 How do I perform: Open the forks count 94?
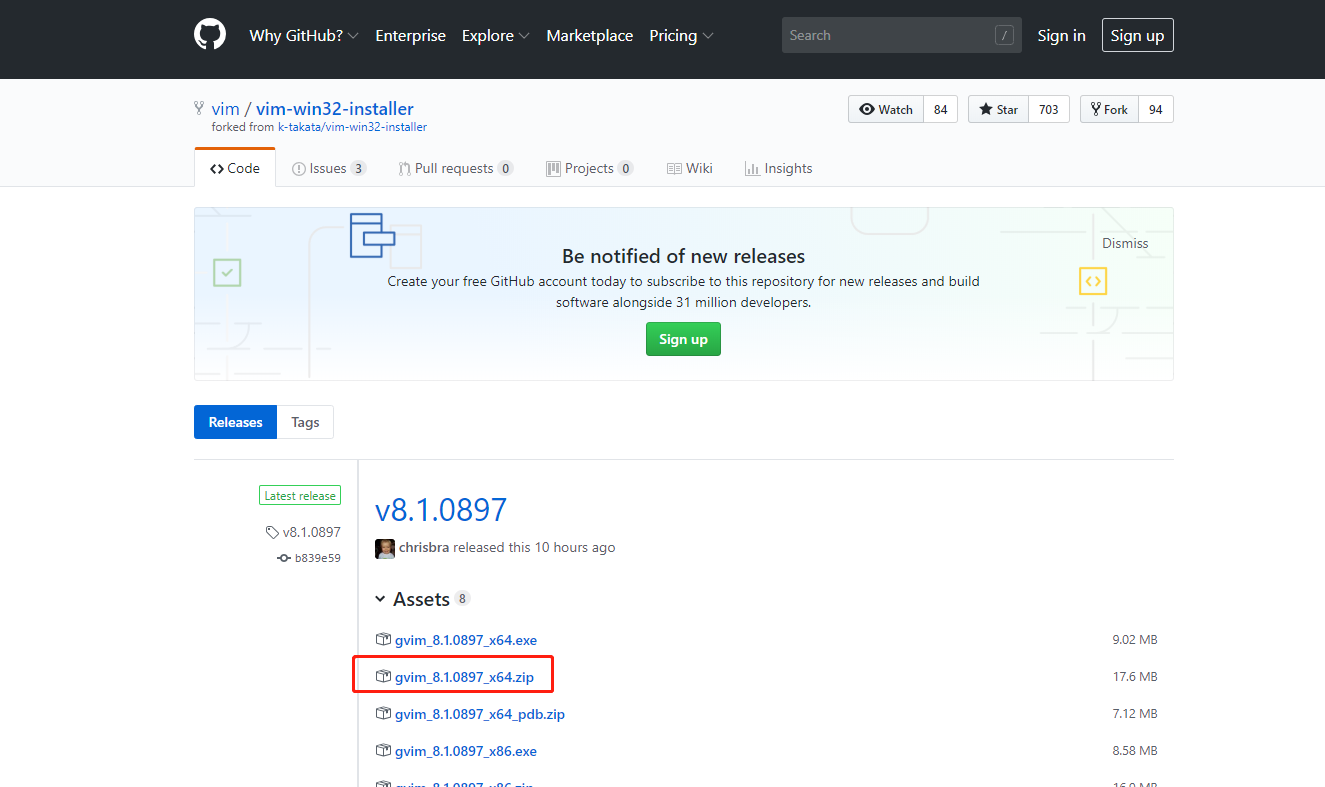tap(1155, 109)
